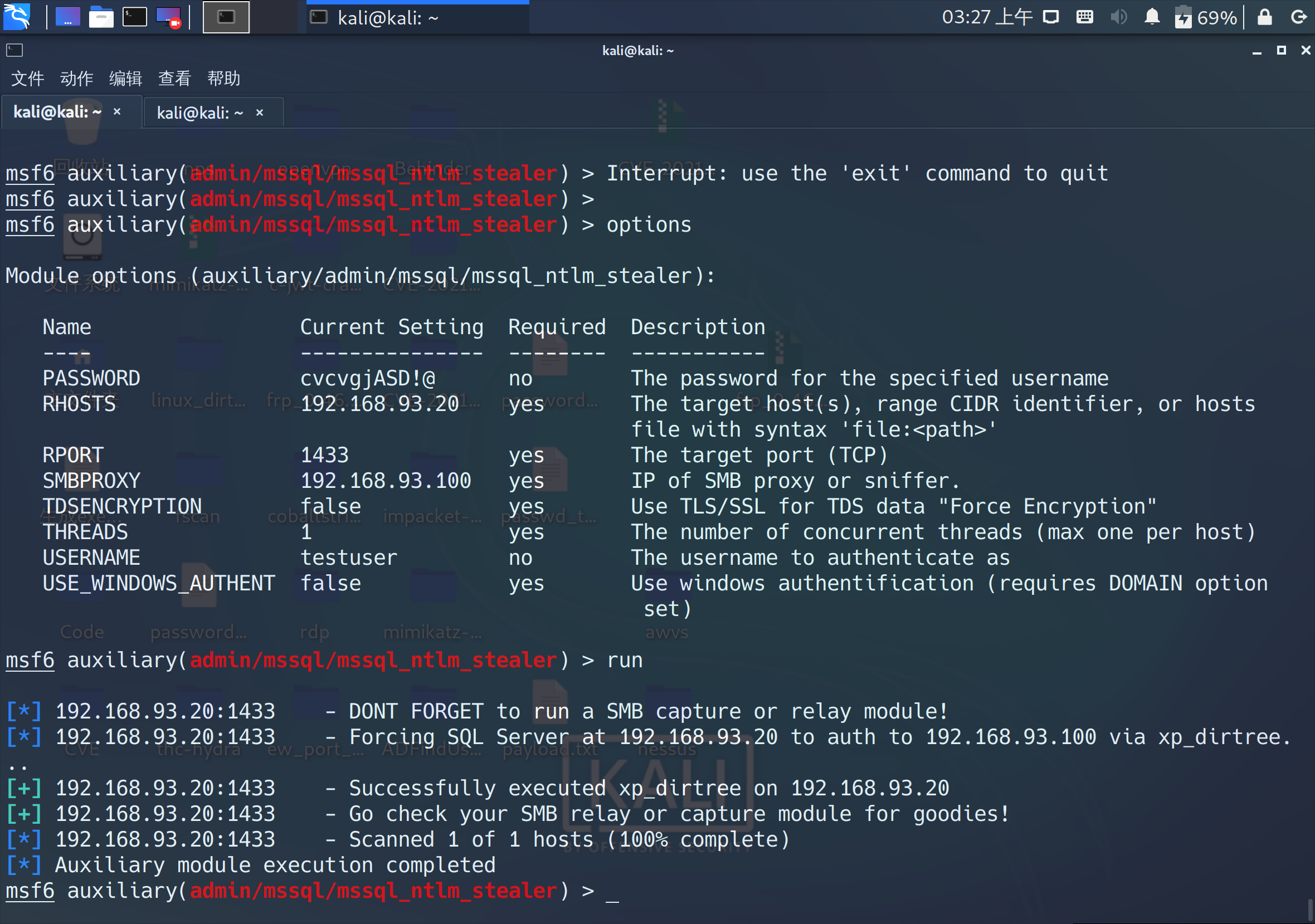Click the screen recorder icon with red badge

pos(168,17)
